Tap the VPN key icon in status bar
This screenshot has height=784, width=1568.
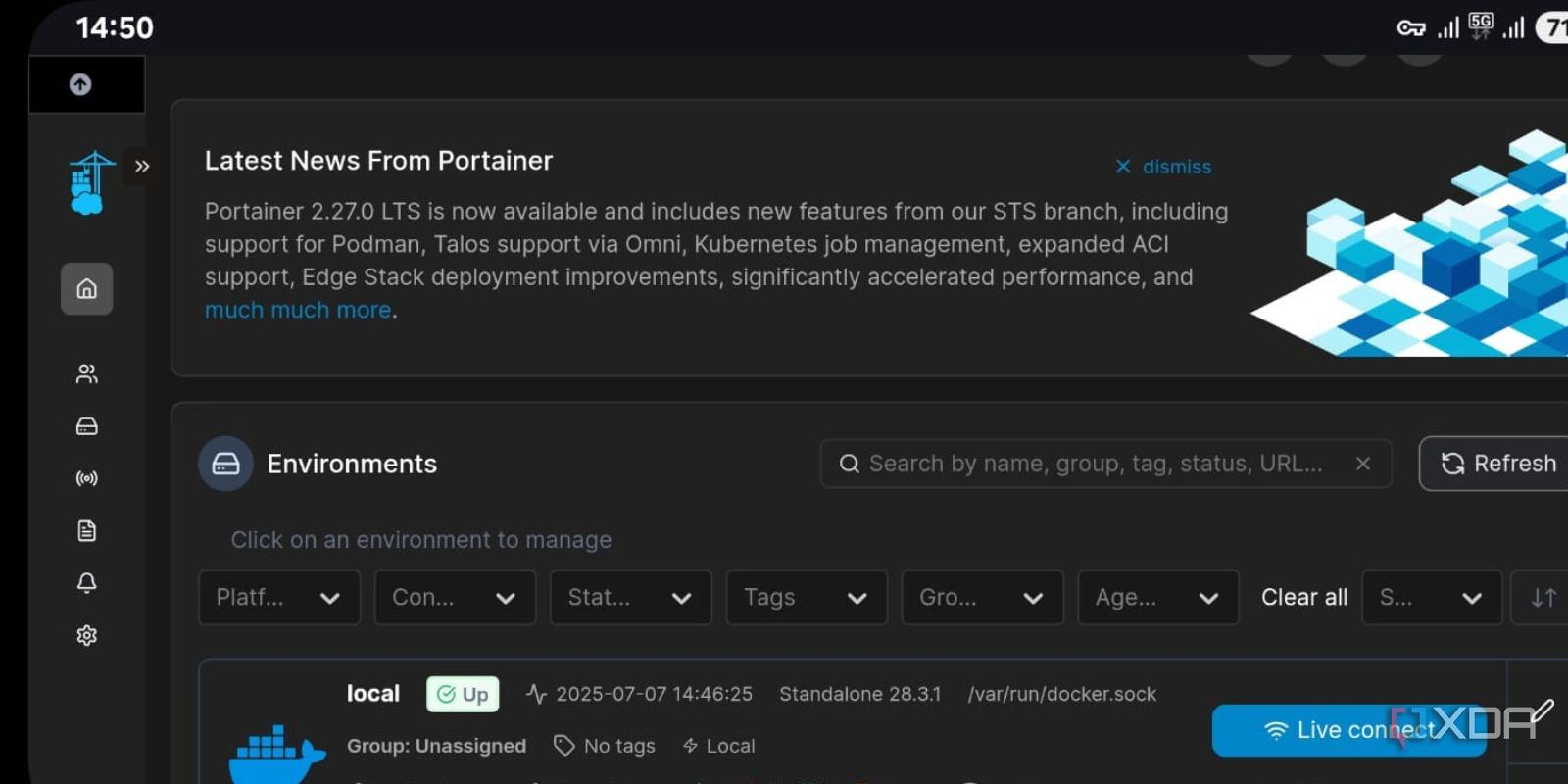[1410, 28]
